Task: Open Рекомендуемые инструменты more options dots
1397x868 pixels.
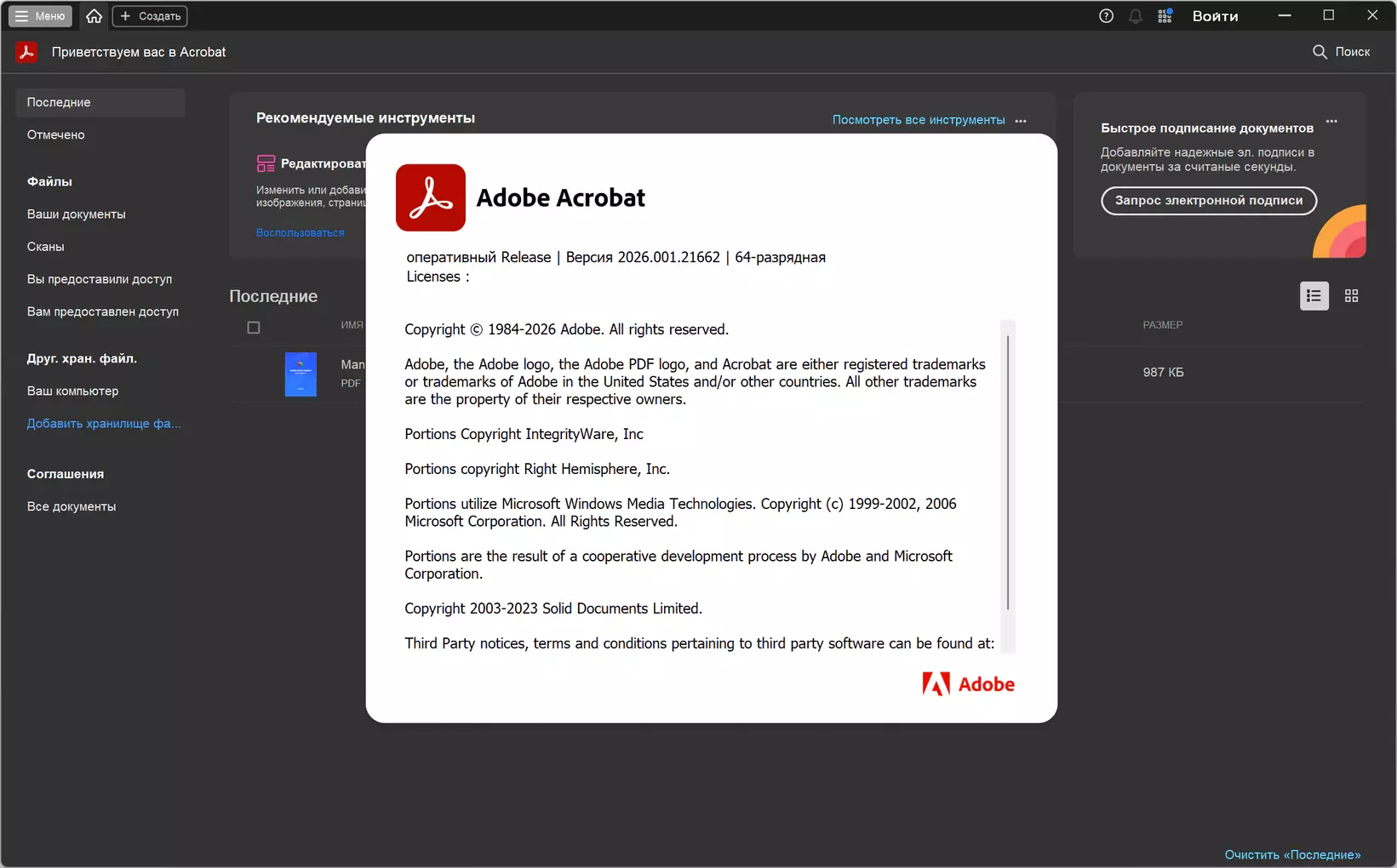Action: point(1021,120)
